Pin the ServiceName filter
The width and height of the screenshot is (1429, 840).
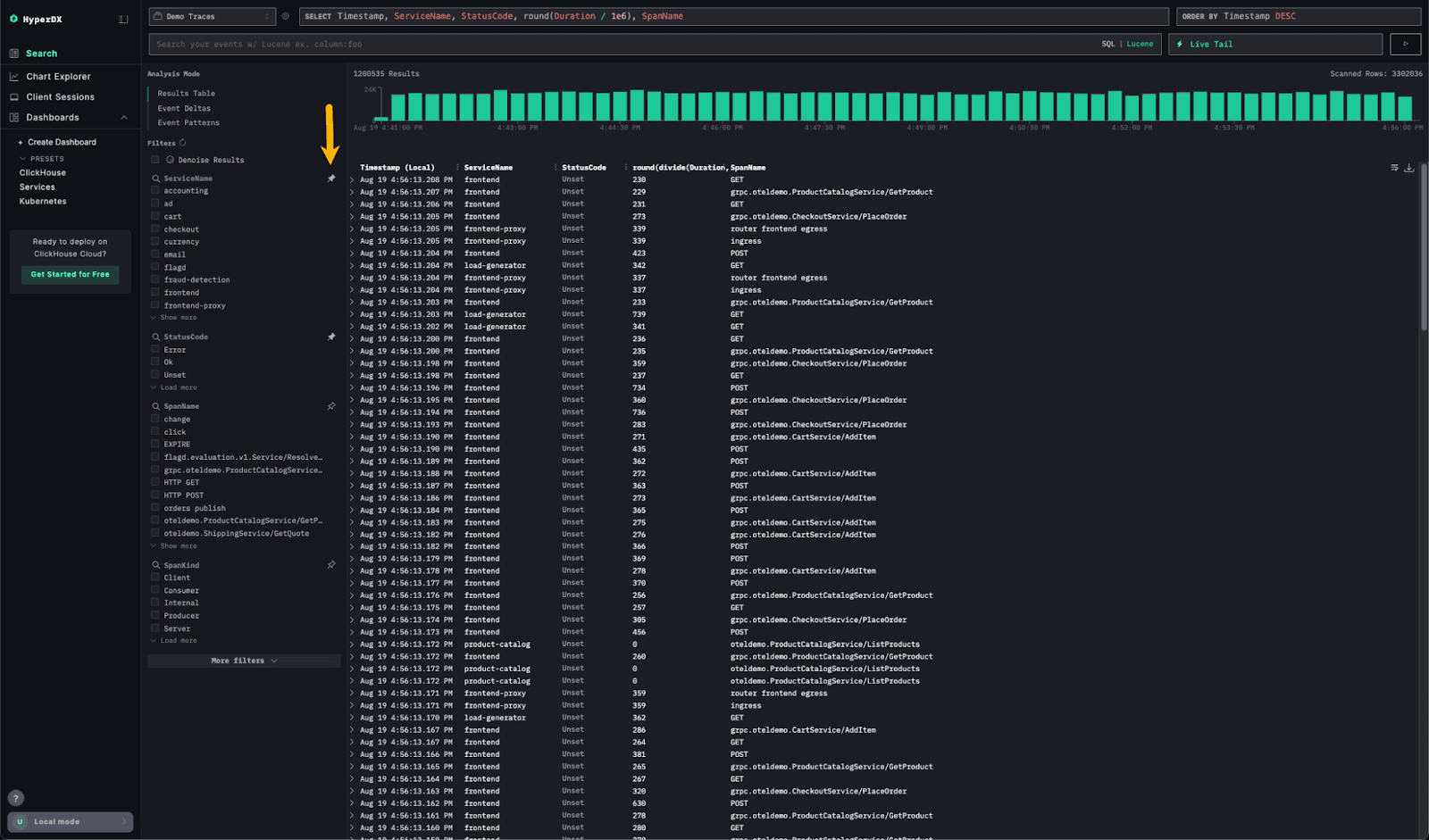[331, 179]
